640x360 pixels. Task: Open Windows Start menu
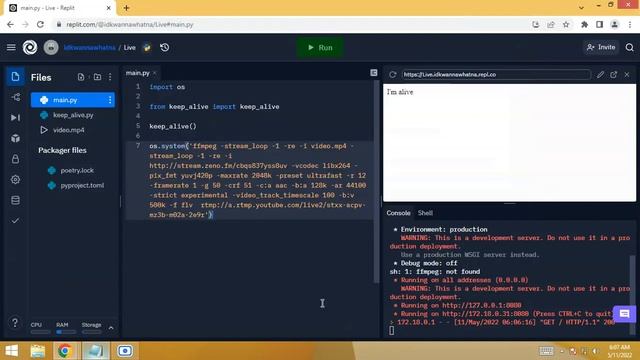tap(11, 351)
